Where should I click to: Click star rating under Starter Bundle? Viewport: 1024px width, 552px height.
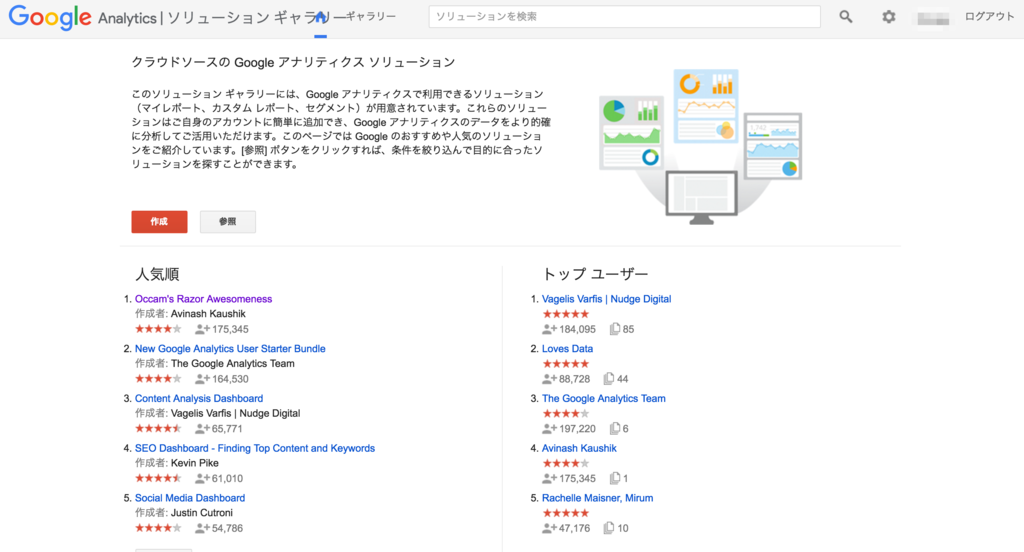158,378
